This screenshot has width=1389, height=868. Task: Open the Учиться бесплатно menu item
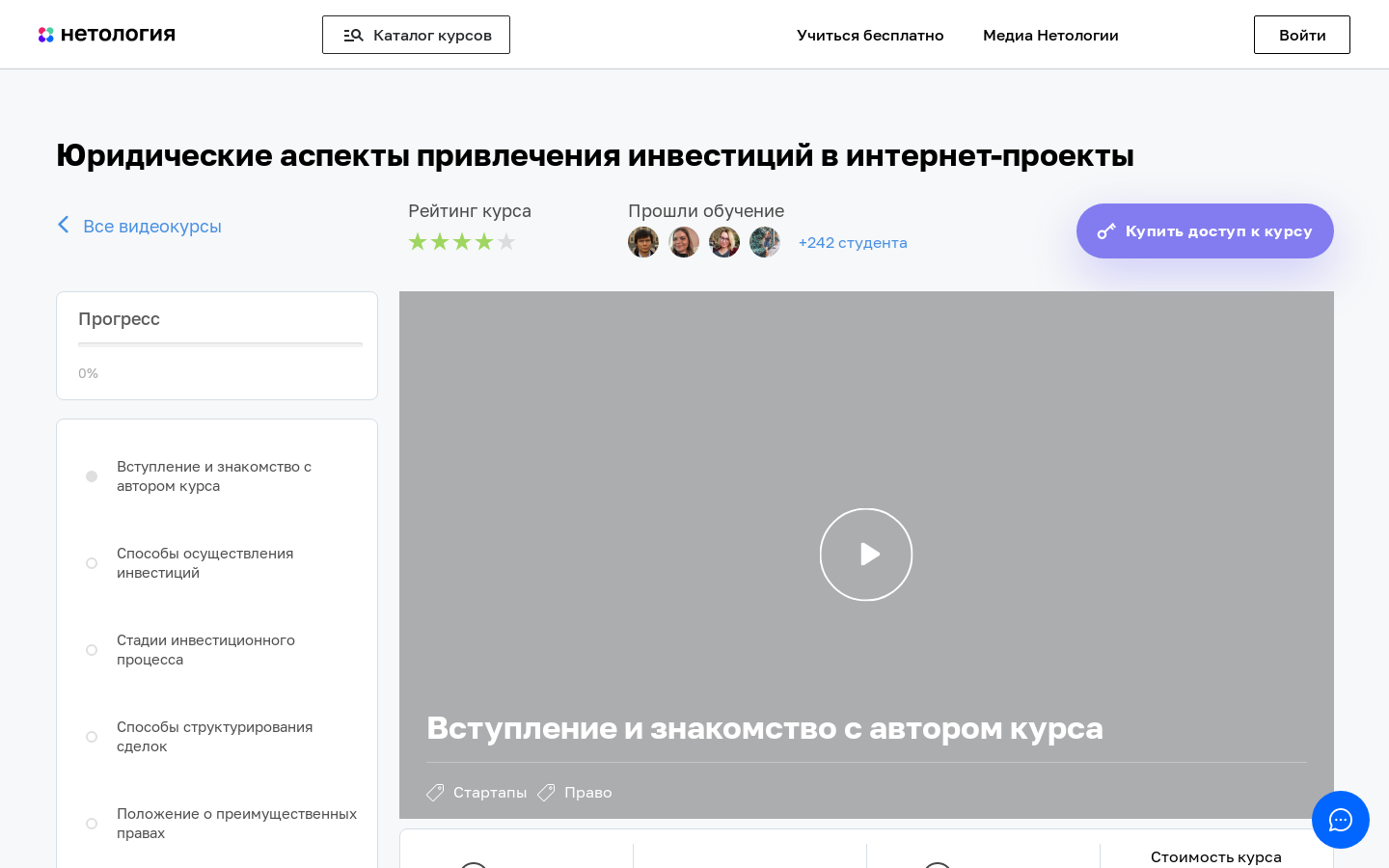(x=870, y=35)
